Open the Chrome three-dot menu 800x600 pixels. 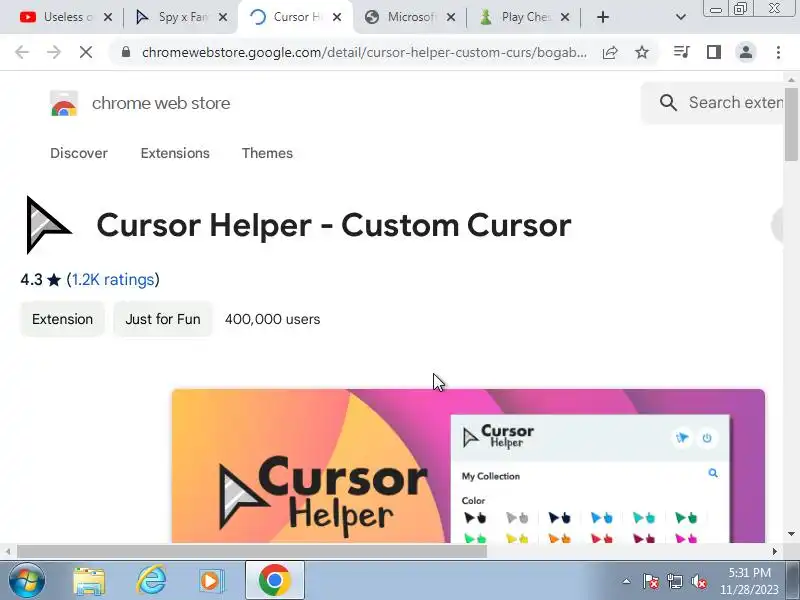click(x=778, y=52)
